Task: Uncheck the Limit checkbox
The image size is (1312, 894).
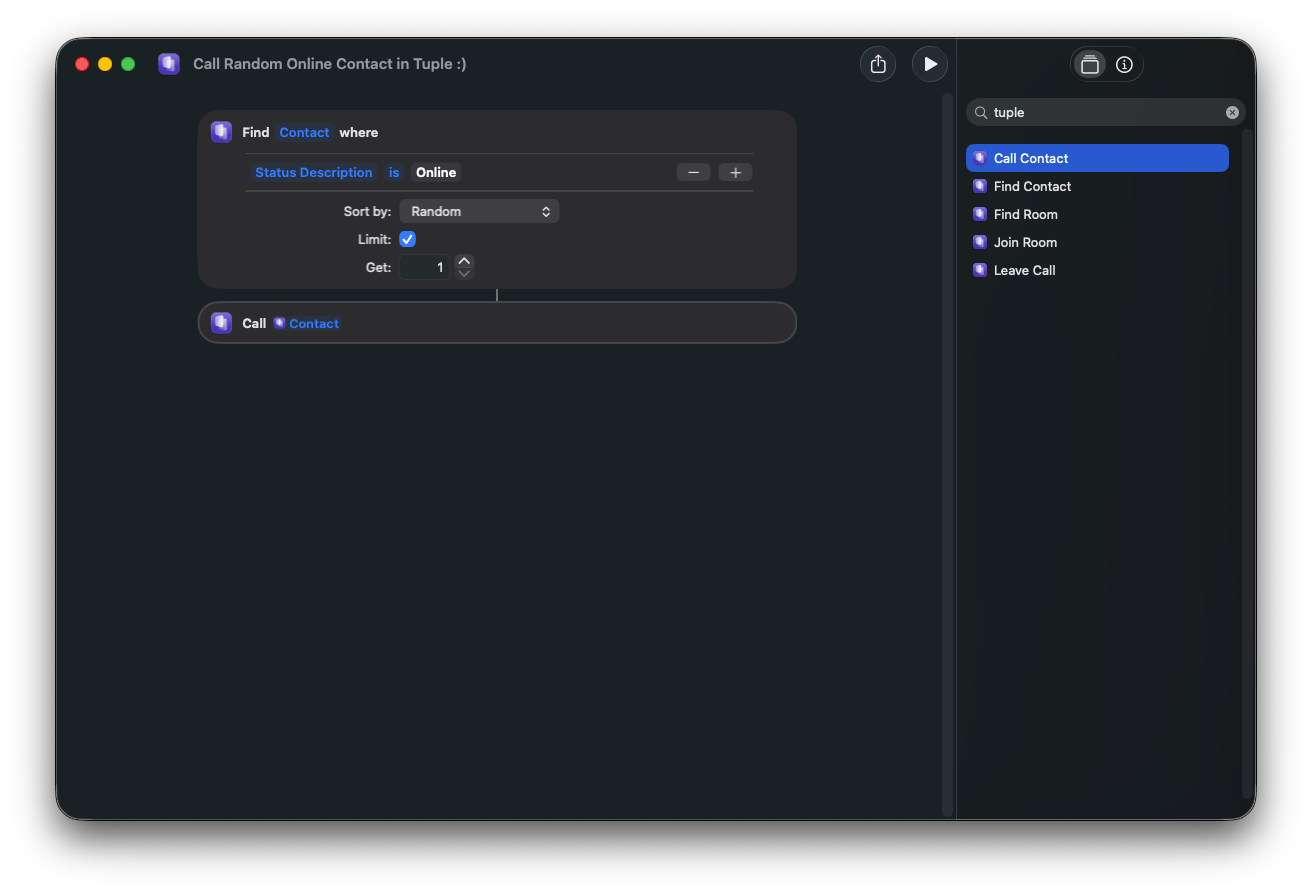Action: coord(407,239)
